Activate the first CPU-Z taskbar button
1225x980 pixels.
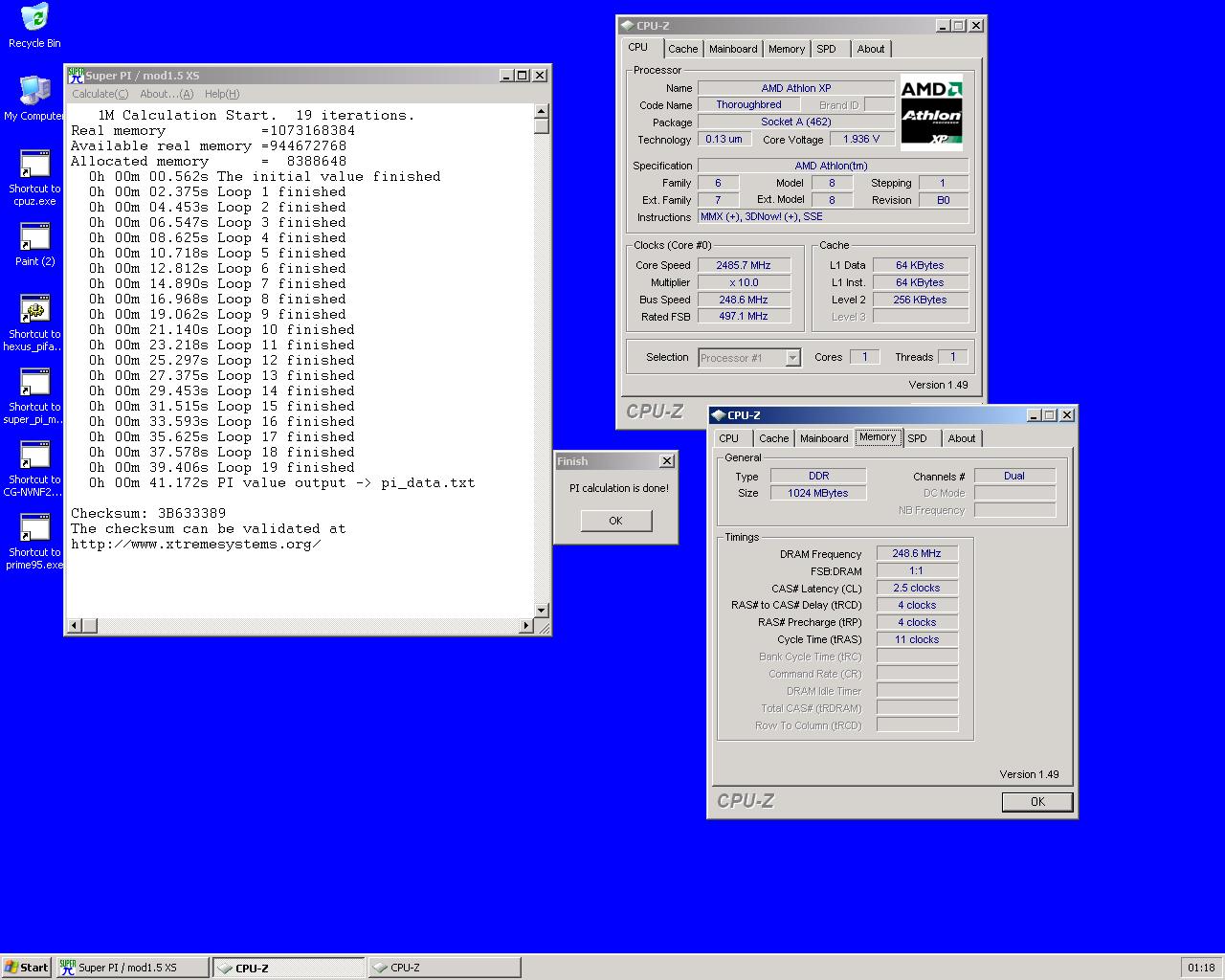(288, 968)
